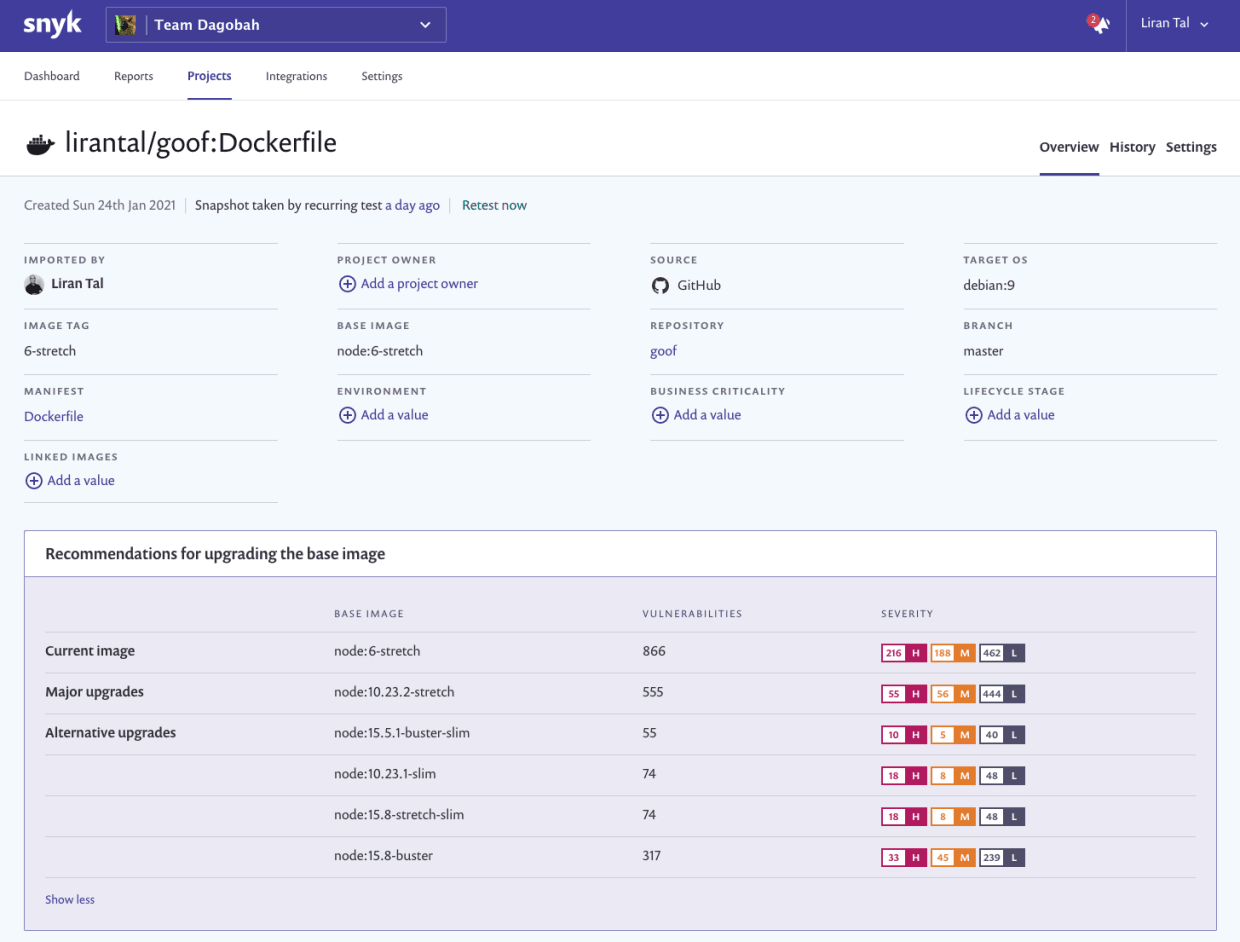
Task: Click Liran Tal's avatar under Imported By
Action: click(x=34, y=284)
